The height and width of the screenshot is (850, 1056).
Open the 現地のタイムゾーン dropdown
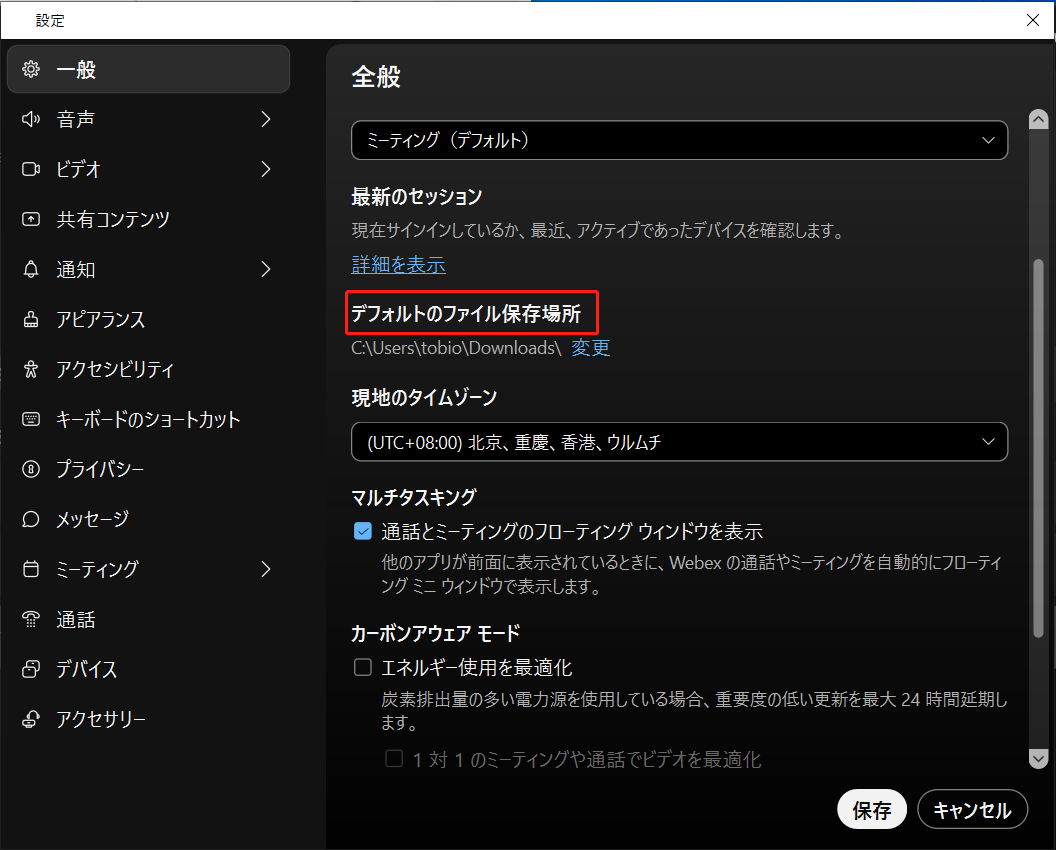click(x=680, y=442)
